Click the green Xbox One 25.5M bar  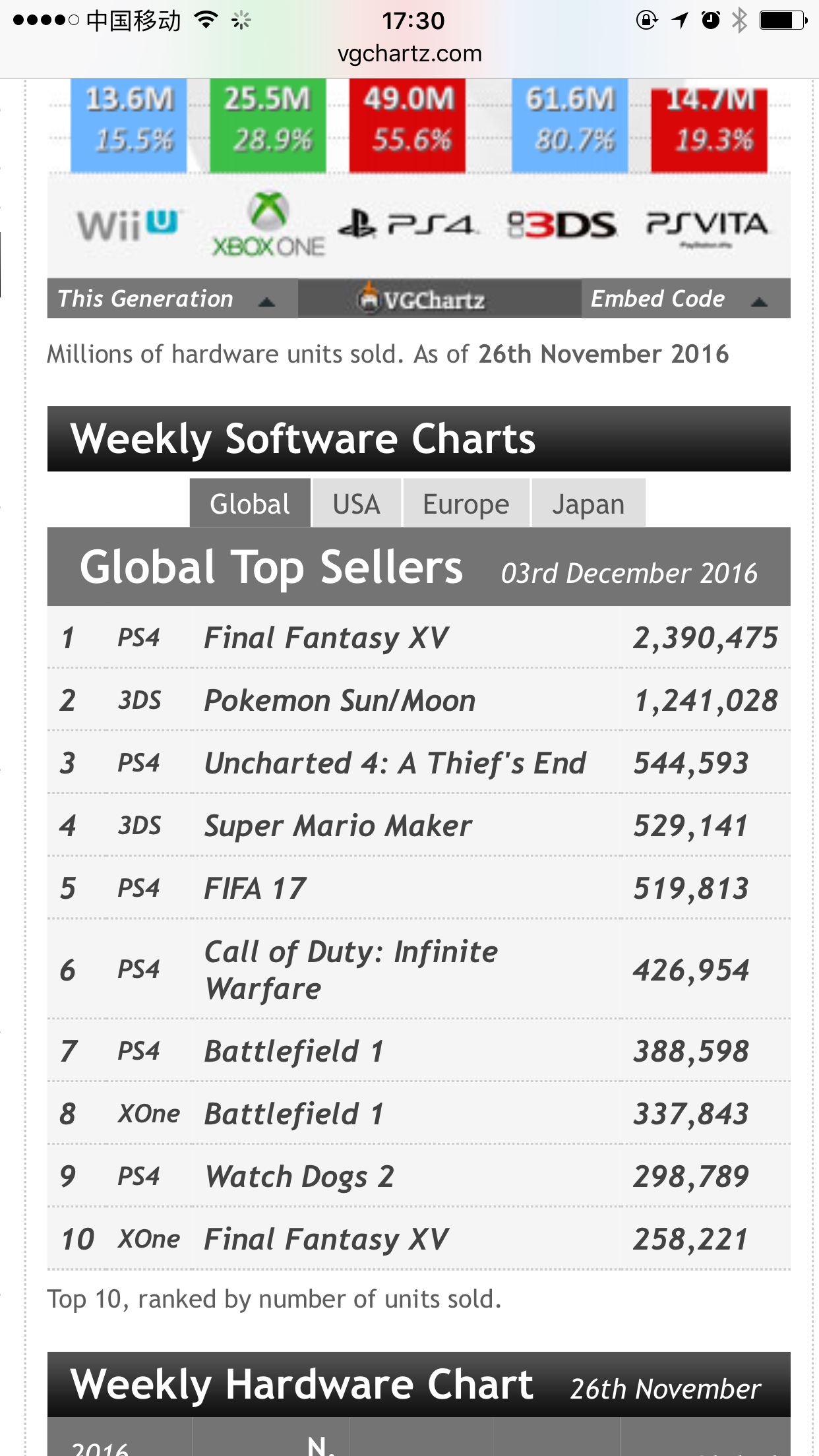268,124
